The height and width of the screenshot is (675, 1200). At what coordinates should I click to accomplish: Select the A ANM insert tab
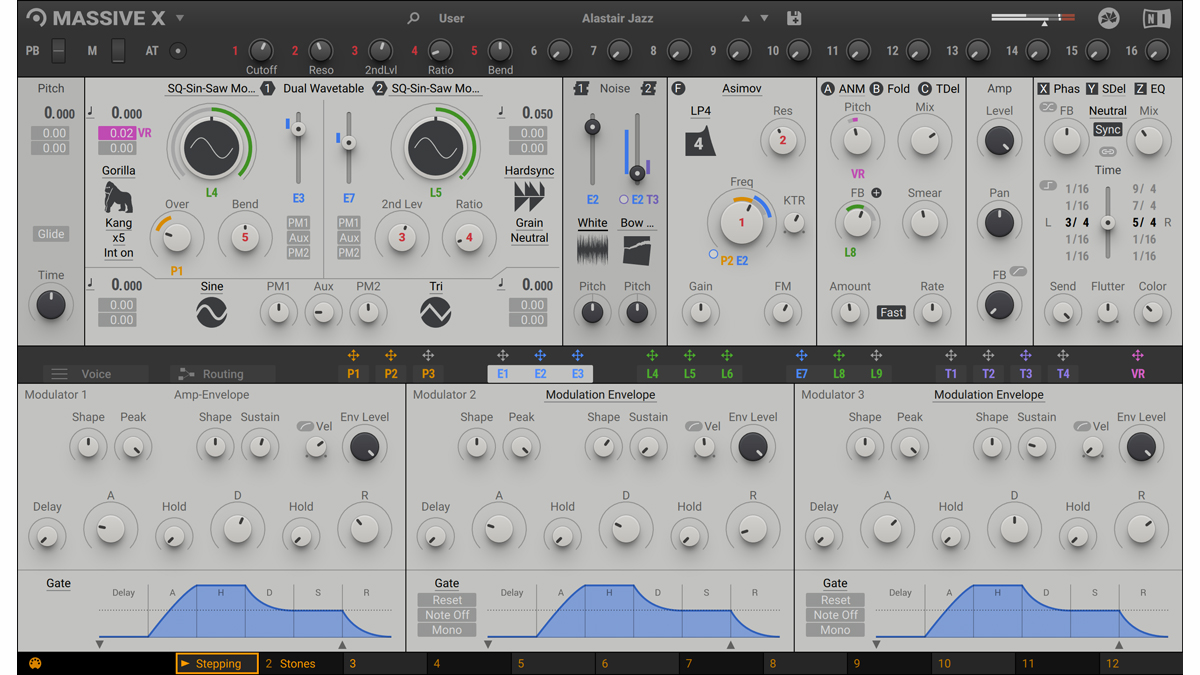tap(843, 89)
